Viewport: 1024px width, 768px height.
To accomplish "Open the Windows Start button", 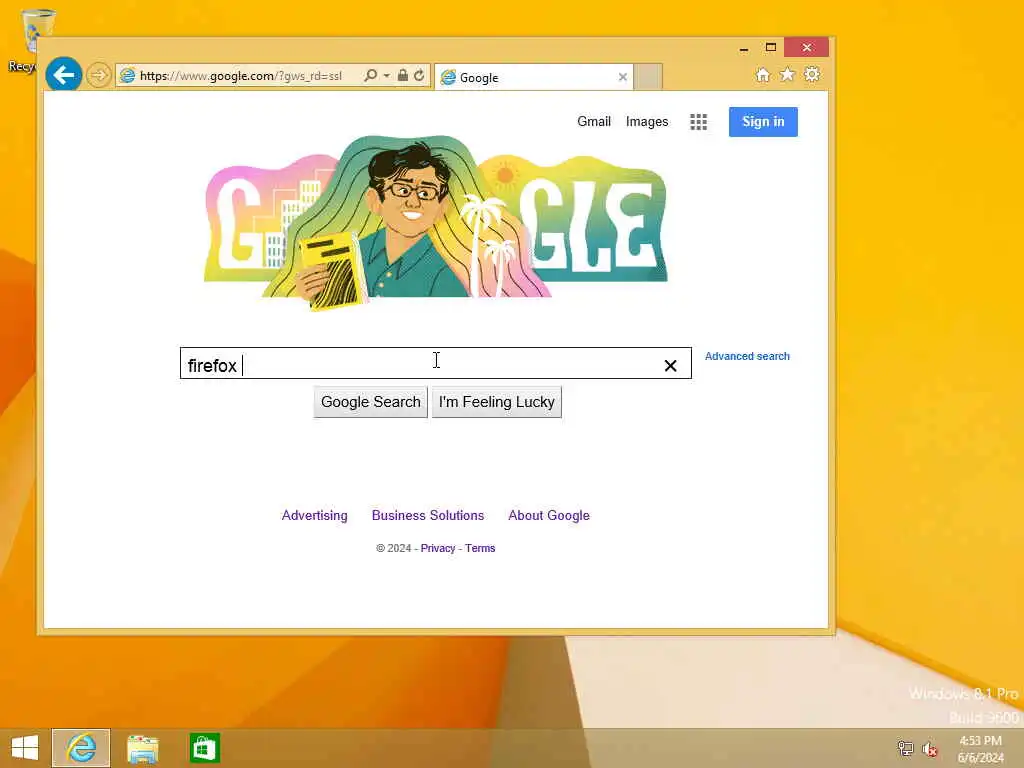I will click(25, 748).
